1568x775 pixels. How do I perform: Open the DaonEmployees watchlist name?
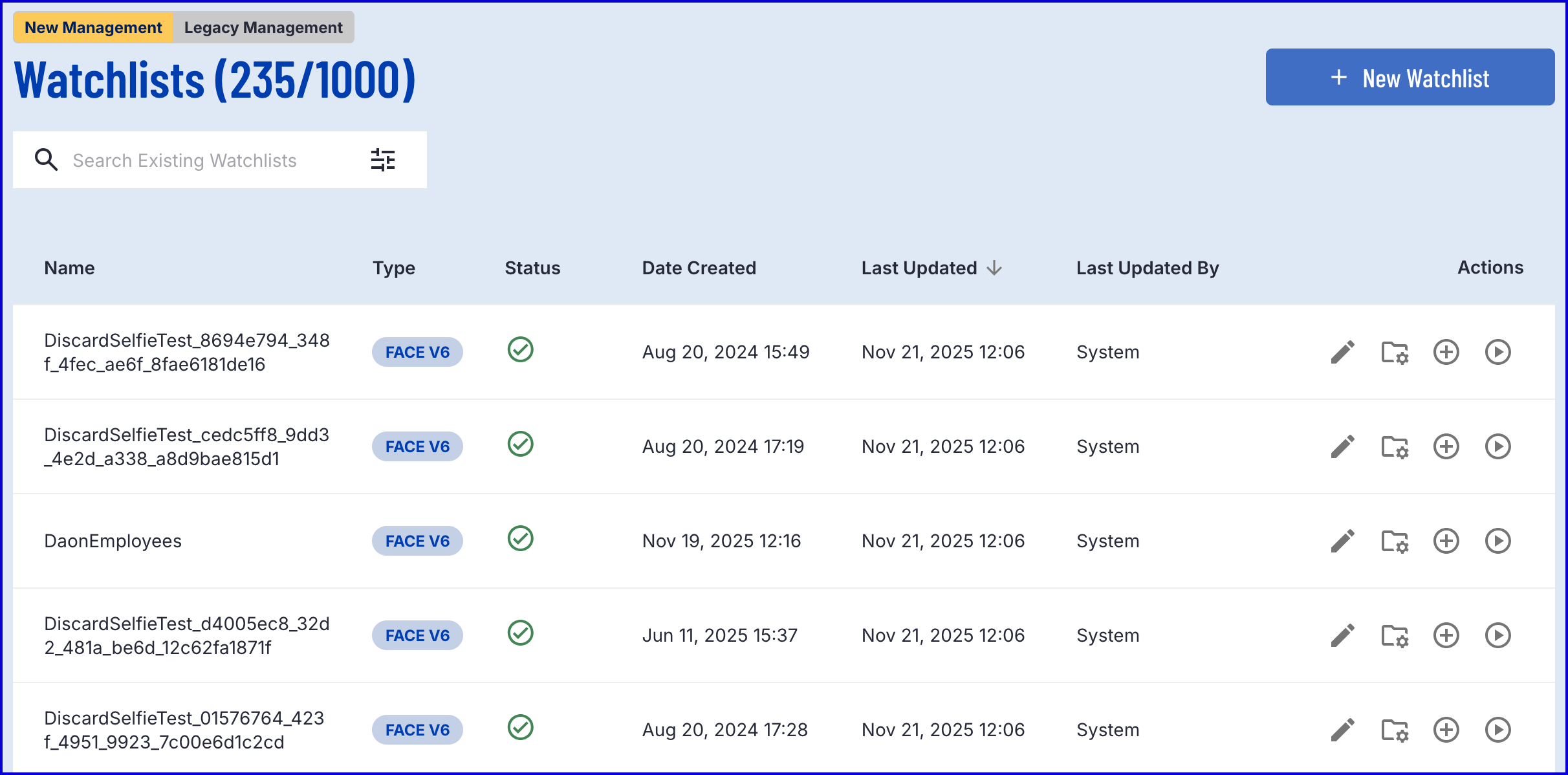pos(113,541)
